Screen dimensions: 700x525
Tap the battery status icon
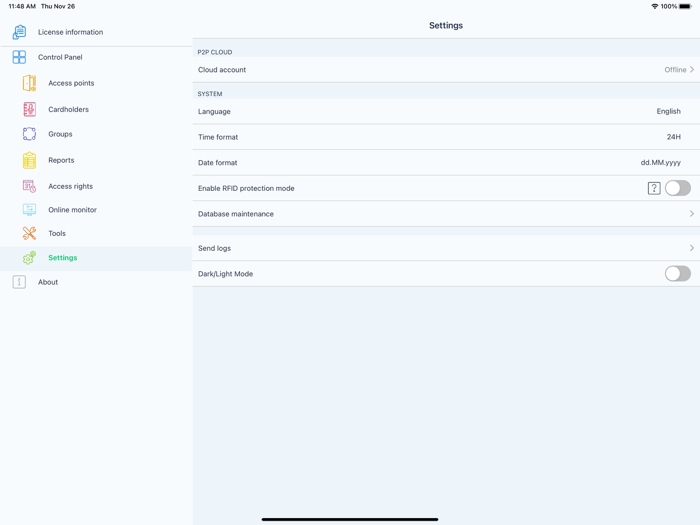pos(685,6)
